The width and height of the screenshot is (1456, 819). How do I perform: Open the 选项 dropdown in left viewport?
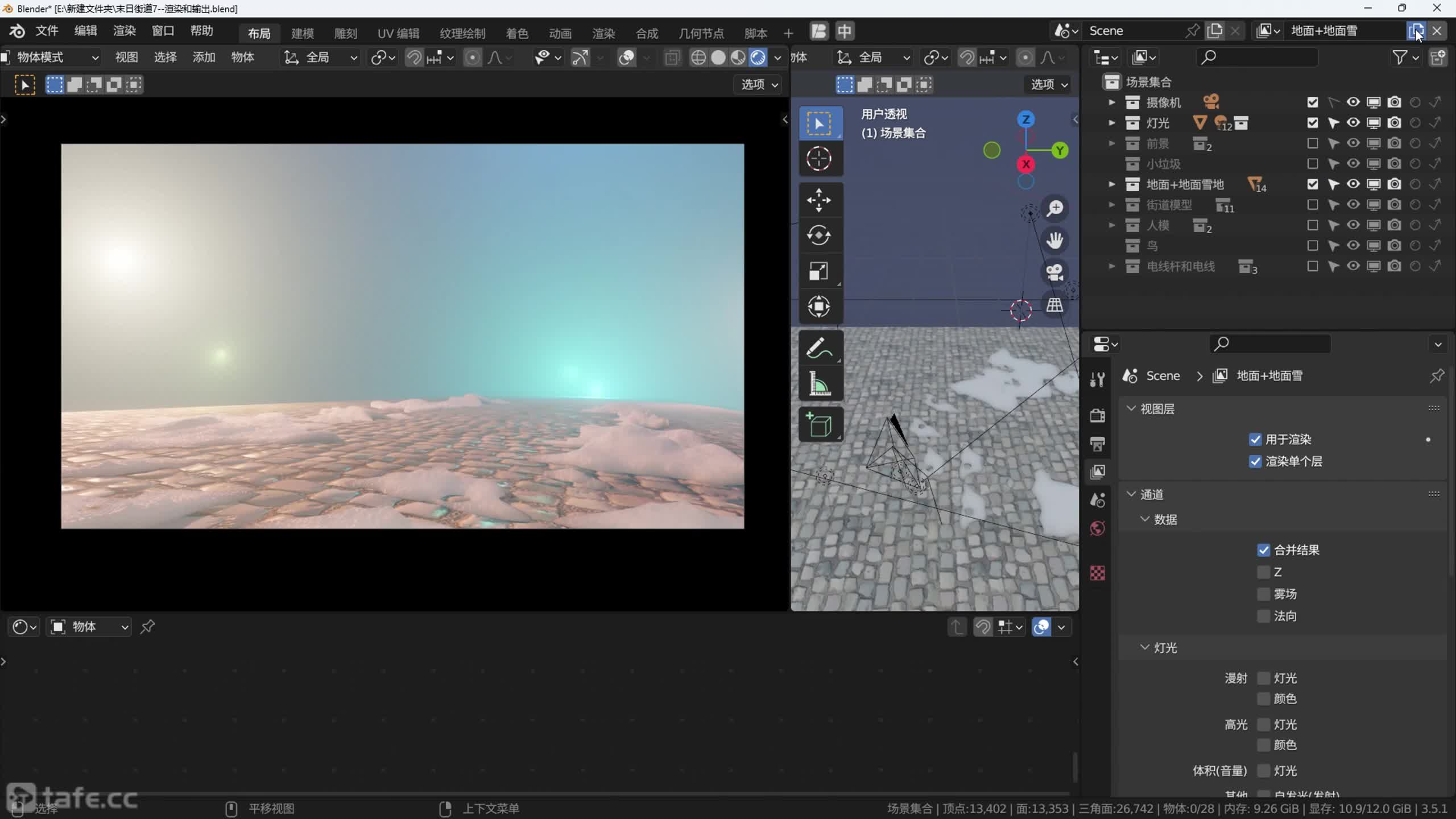point(759,84)
